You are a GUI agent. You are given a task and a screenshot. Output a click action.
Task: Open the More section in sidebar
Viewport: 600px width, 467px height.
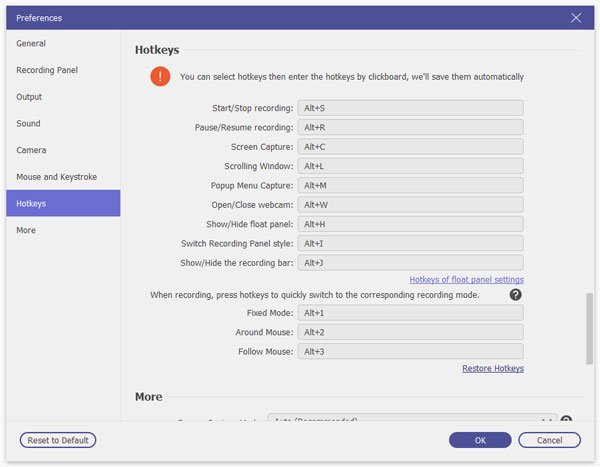coord(26,230)
